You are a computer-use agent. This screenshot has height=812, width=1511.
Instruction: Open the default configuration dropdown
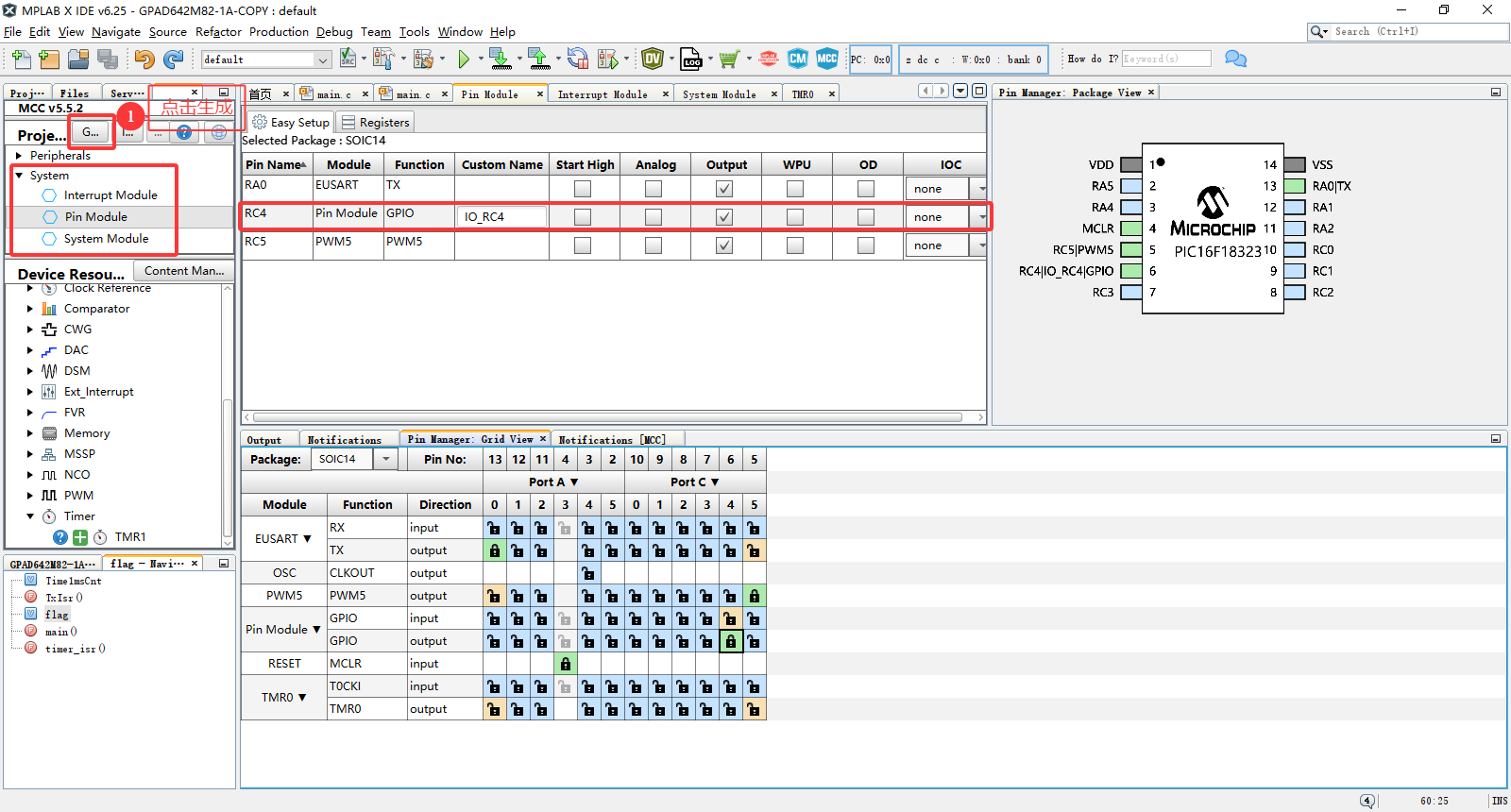coord(323,59)
